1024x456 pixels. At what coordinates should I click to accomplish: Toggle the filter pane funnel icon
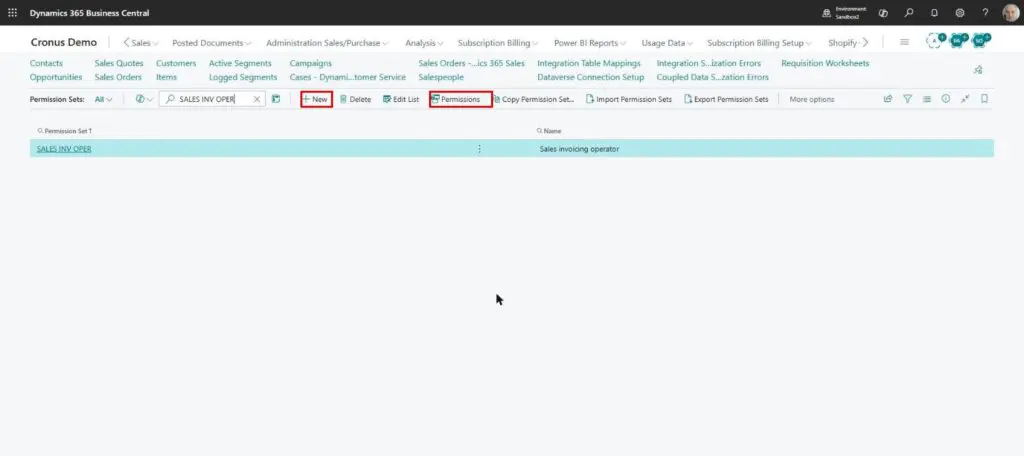click(908, 99)
